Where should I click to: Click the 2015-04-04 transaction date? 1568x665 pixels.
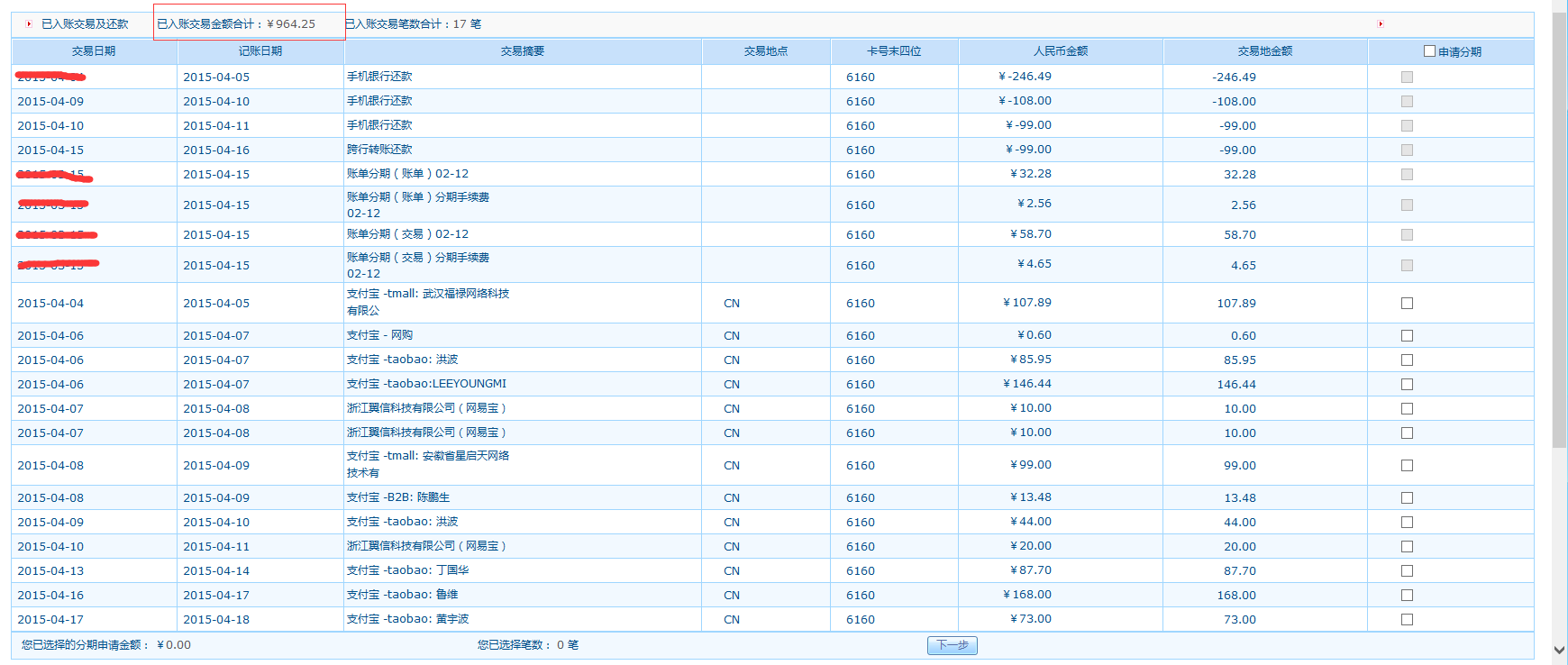pyautogui.click(x=50, y=304)
